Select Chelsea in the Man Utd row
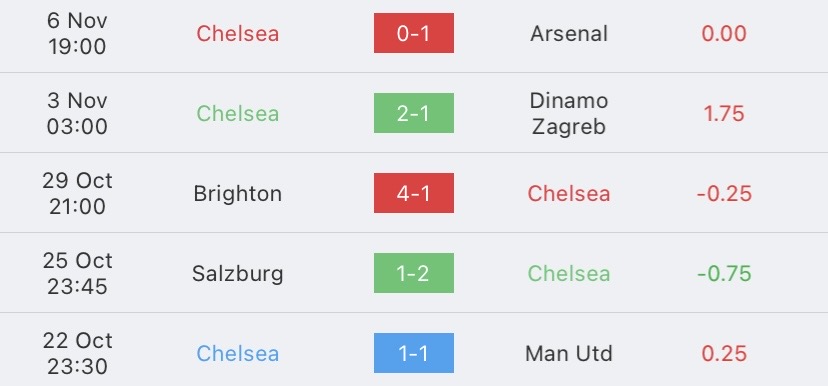This screenshot has width=828, height=386. click(x=238, y=353)
